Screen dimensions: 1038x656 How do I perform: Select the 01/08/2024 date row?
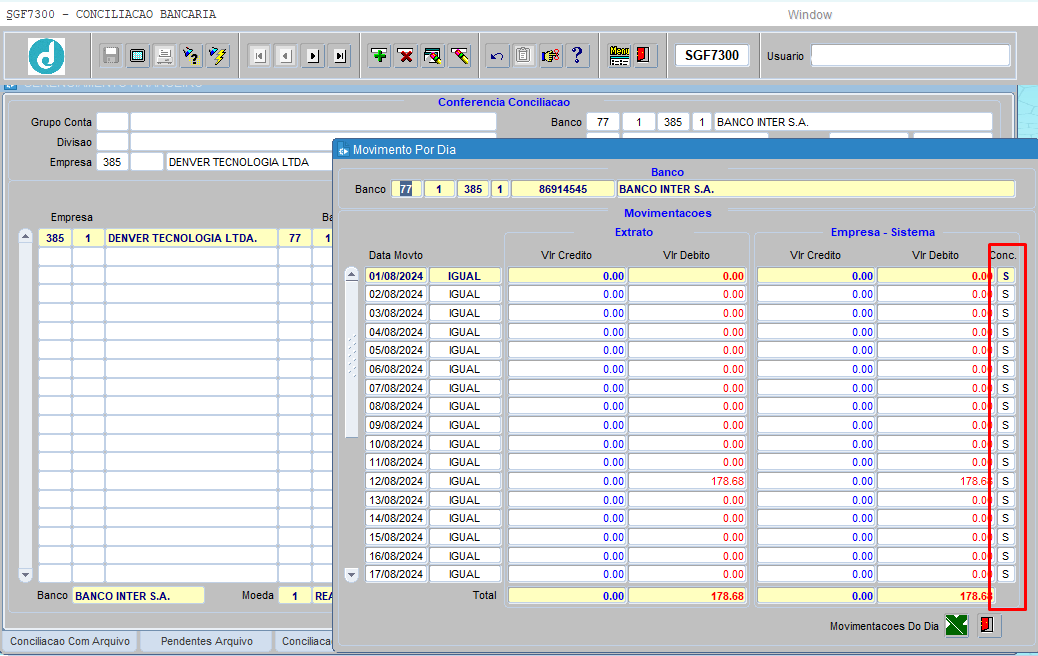pyautogui.click(x=396, y=276)
